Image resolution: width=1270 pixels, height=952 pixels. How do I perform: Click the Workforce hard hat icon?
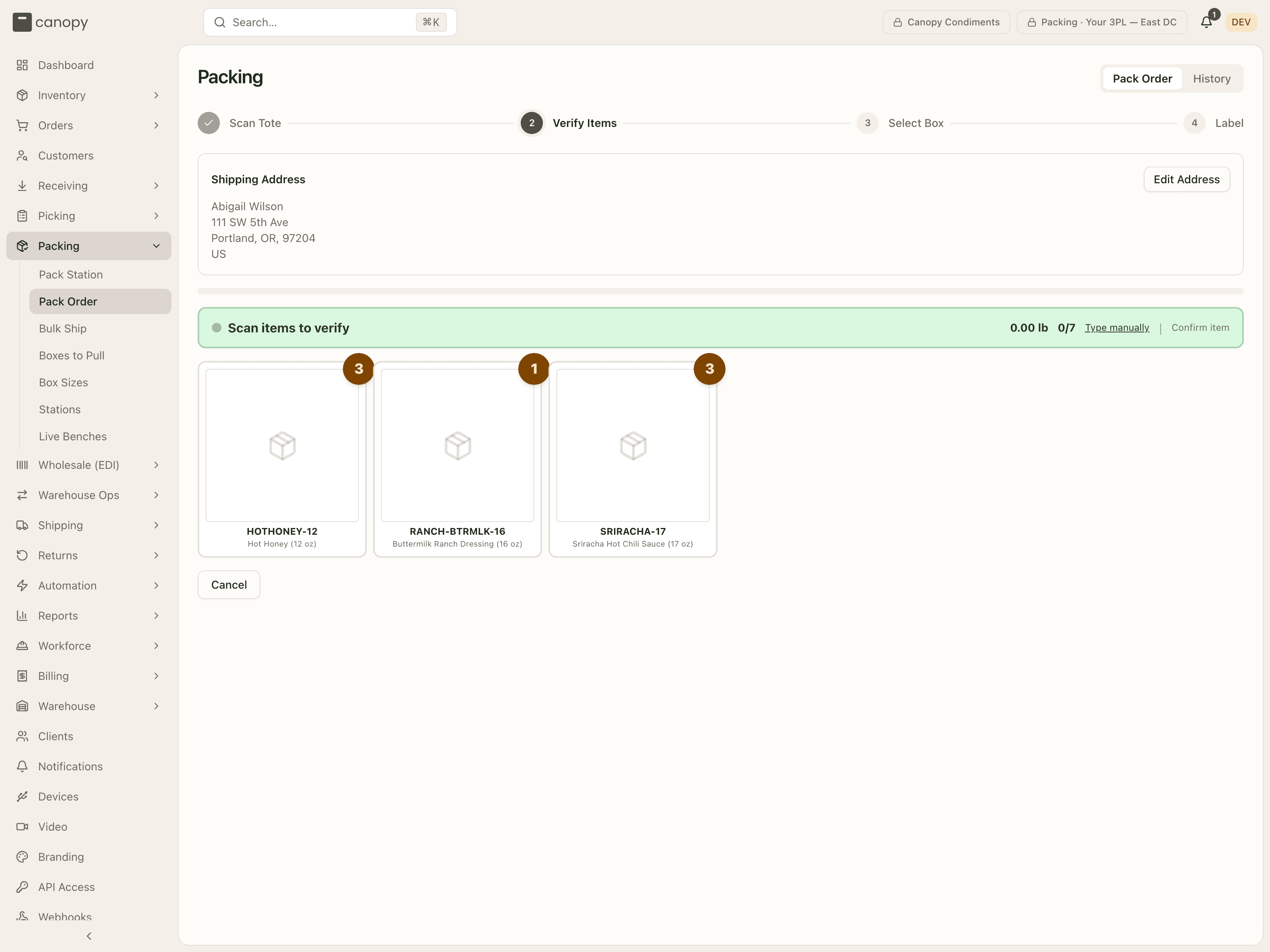[22, 645]
